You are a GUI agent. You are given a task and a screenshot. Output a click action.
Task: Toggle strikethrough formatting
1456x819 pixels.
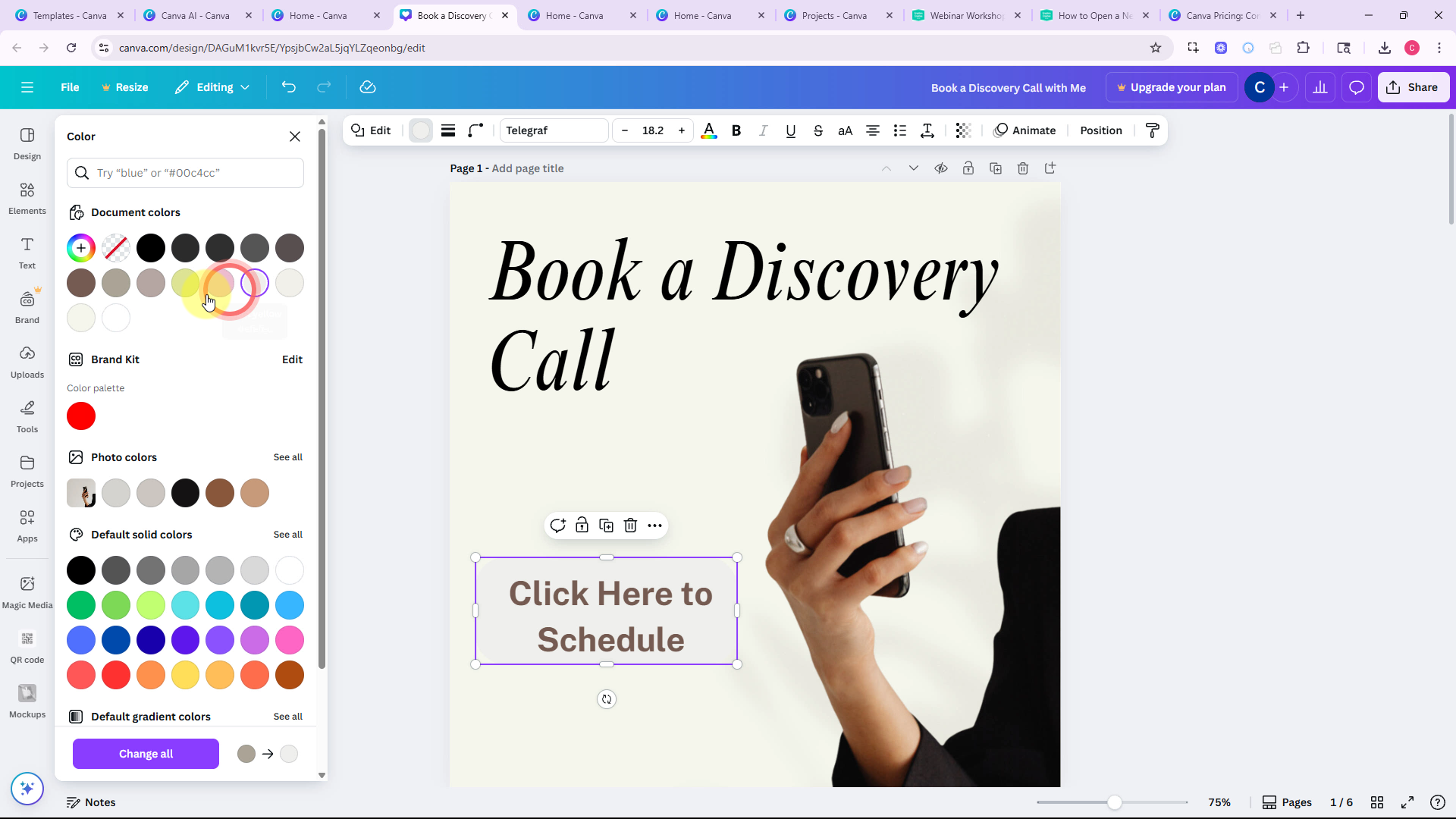(818, 130)
